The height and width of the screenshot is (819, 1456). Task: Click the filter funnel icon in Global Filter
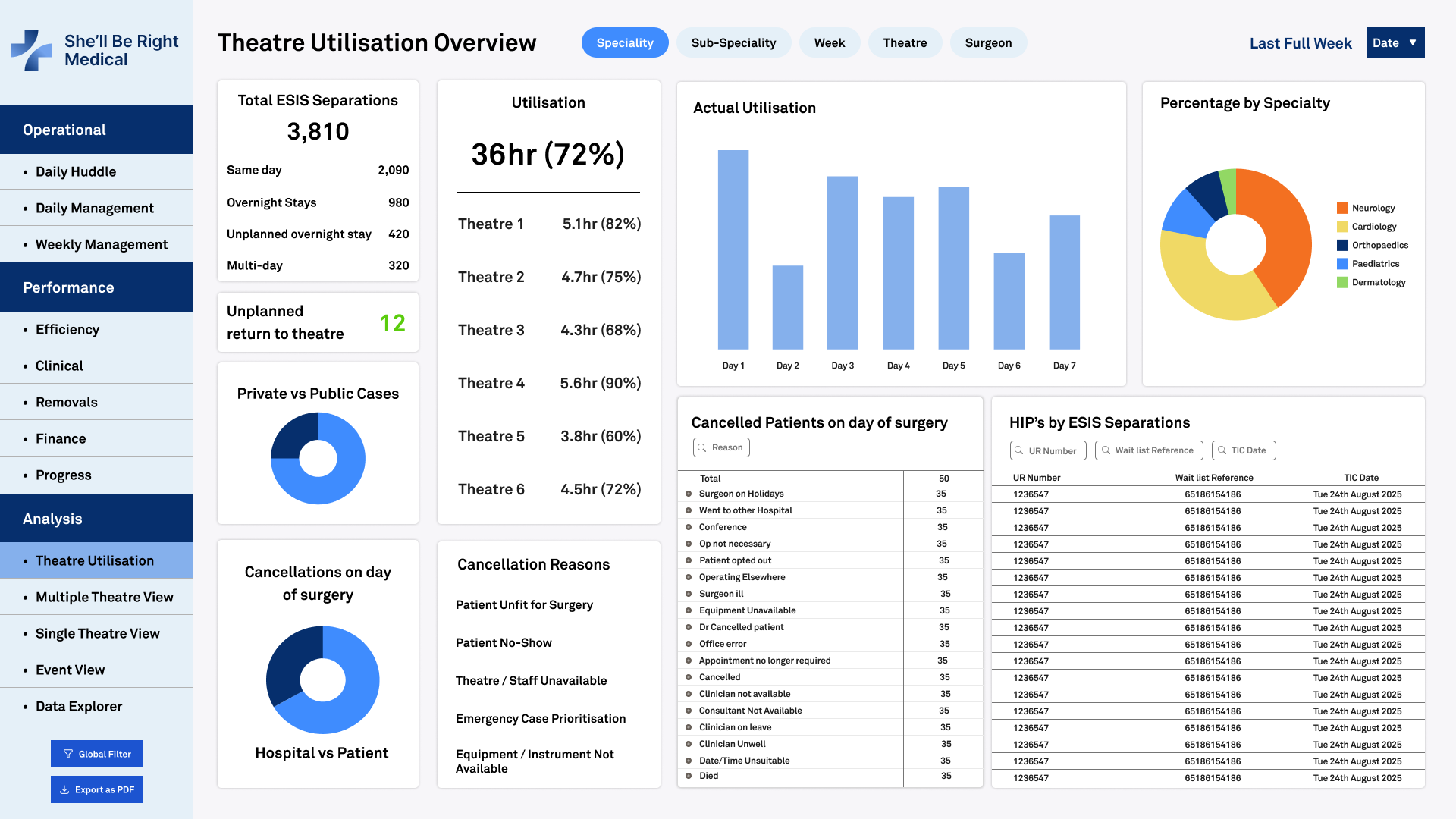68,754
